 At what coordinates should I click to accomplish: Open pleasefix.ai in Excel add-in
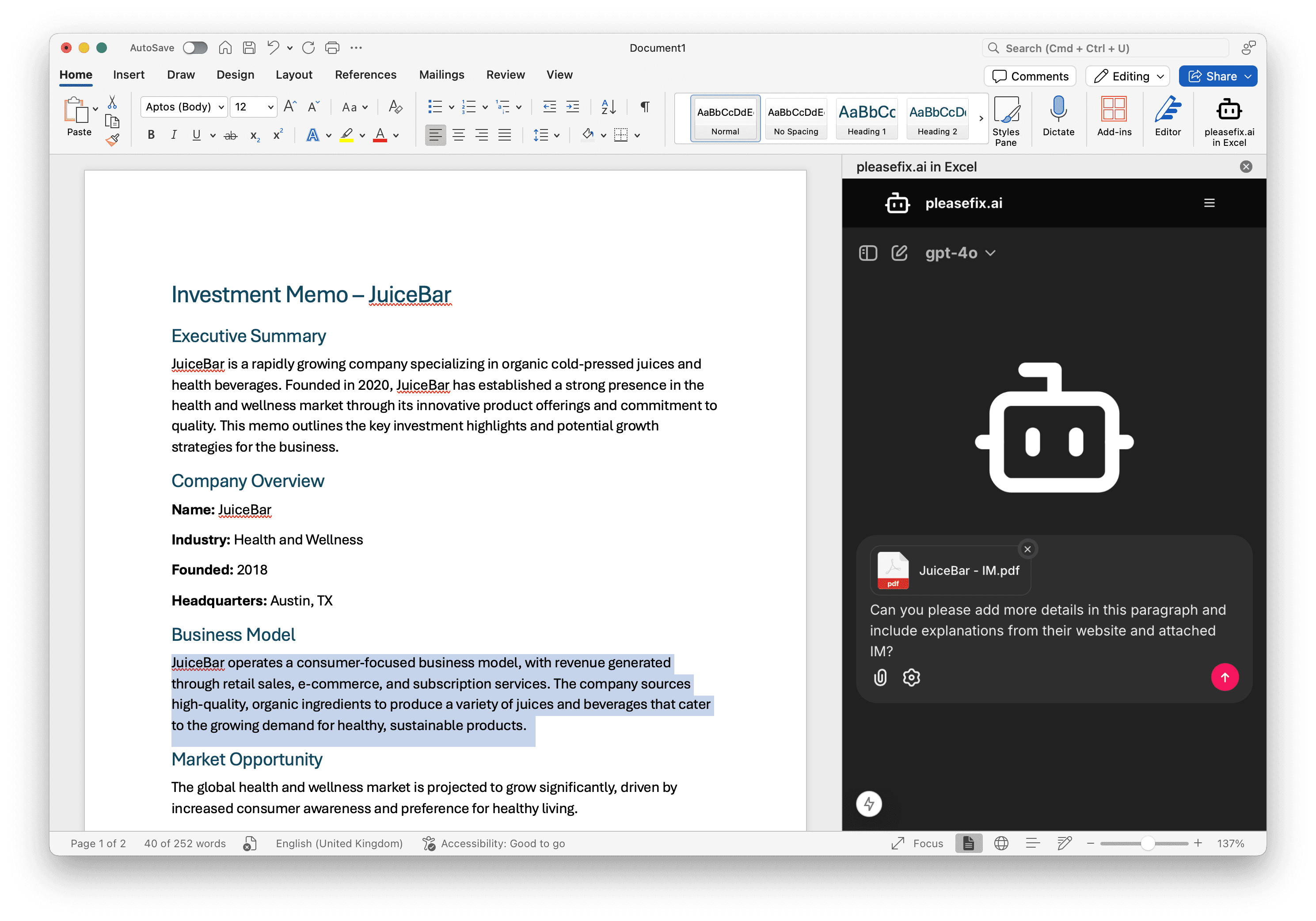click(x=1229, y=122)
